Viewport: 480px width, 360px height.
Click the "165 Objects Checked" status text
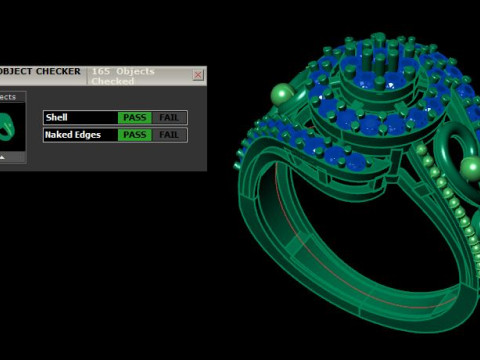click(123, 76)
